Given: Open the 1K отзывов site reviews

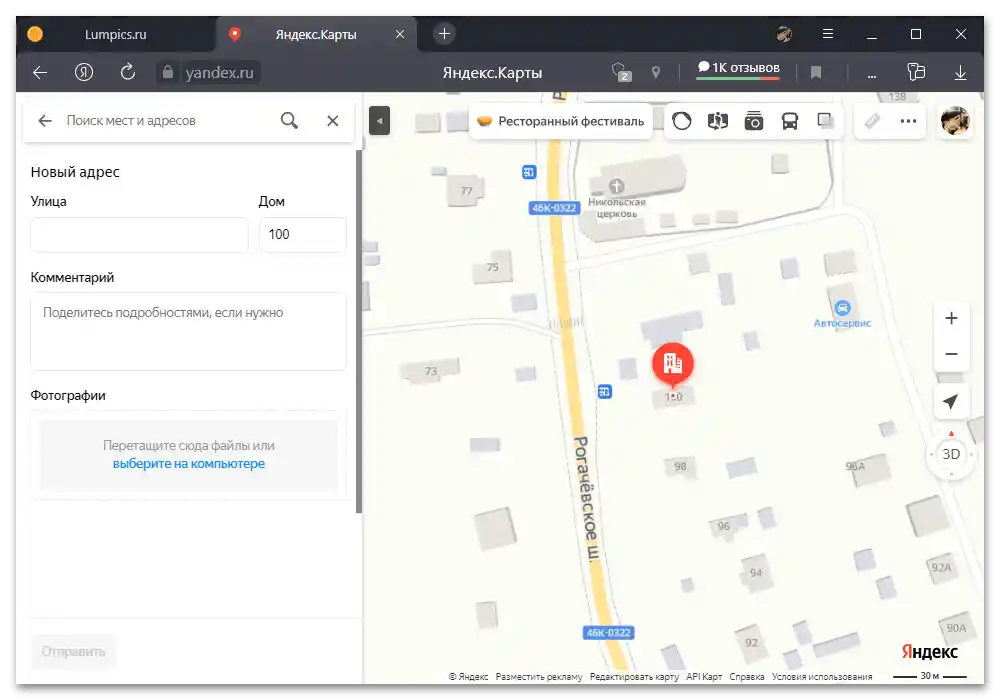Looking at the screenshot, I should tap(738, 68).
